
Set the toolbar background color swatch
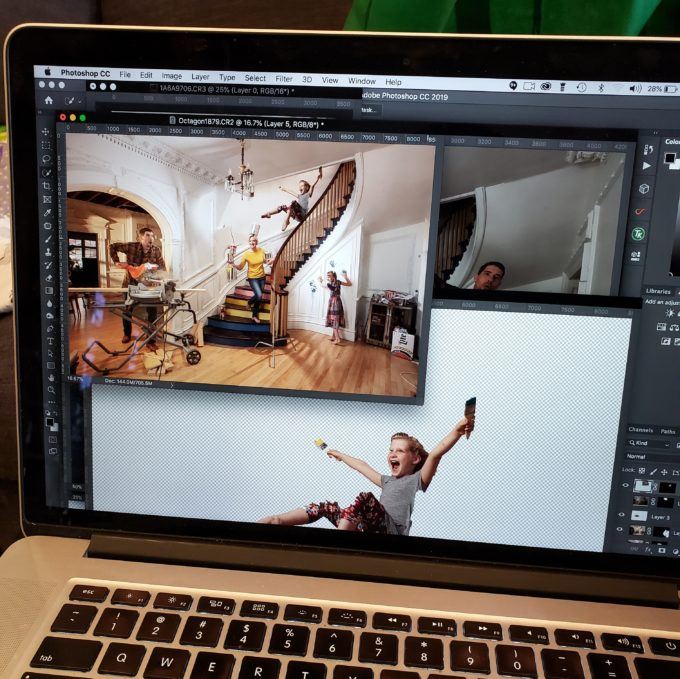(x=55, y=427)
